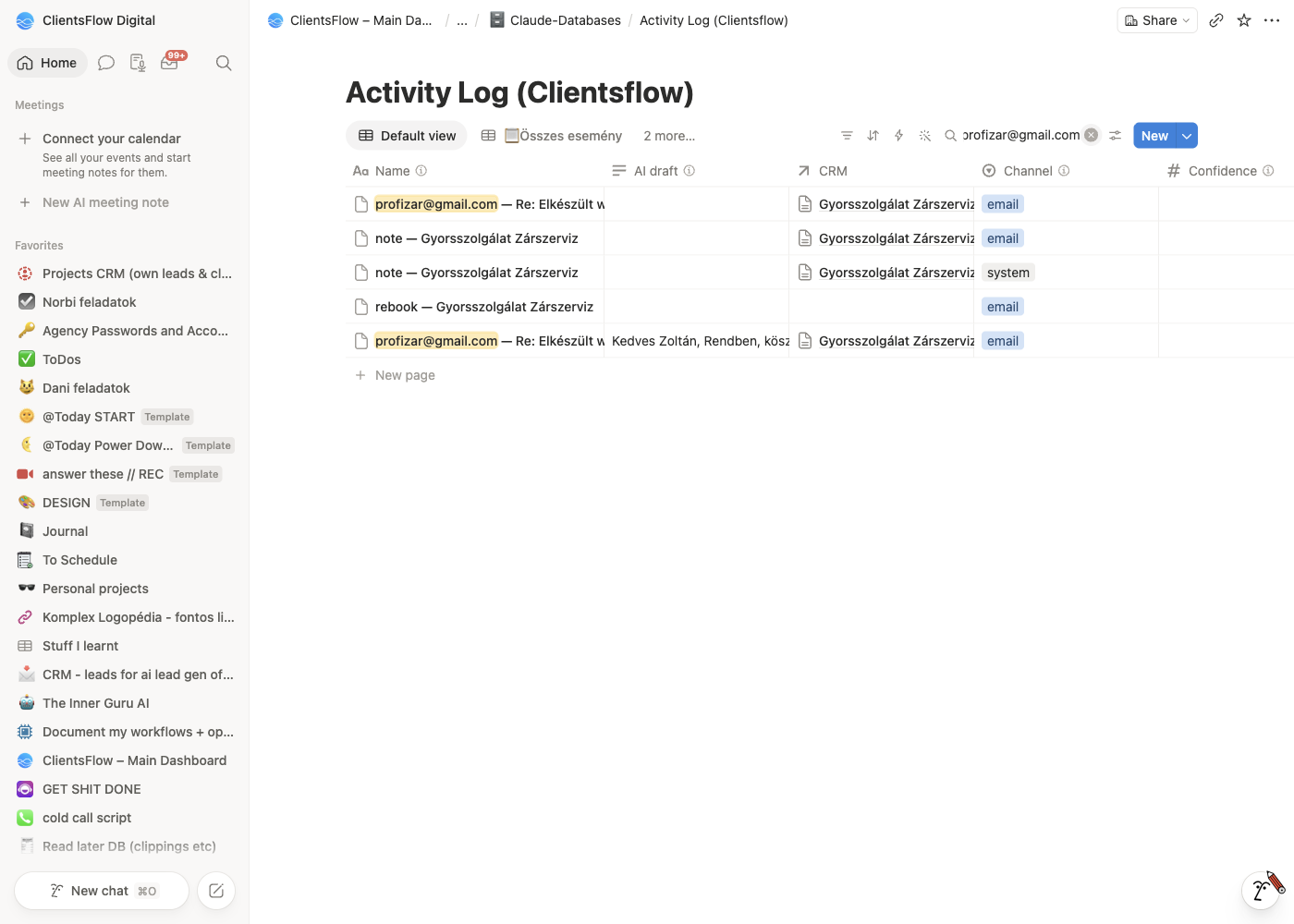Open the database sort icon

click(x=873, y=136)
